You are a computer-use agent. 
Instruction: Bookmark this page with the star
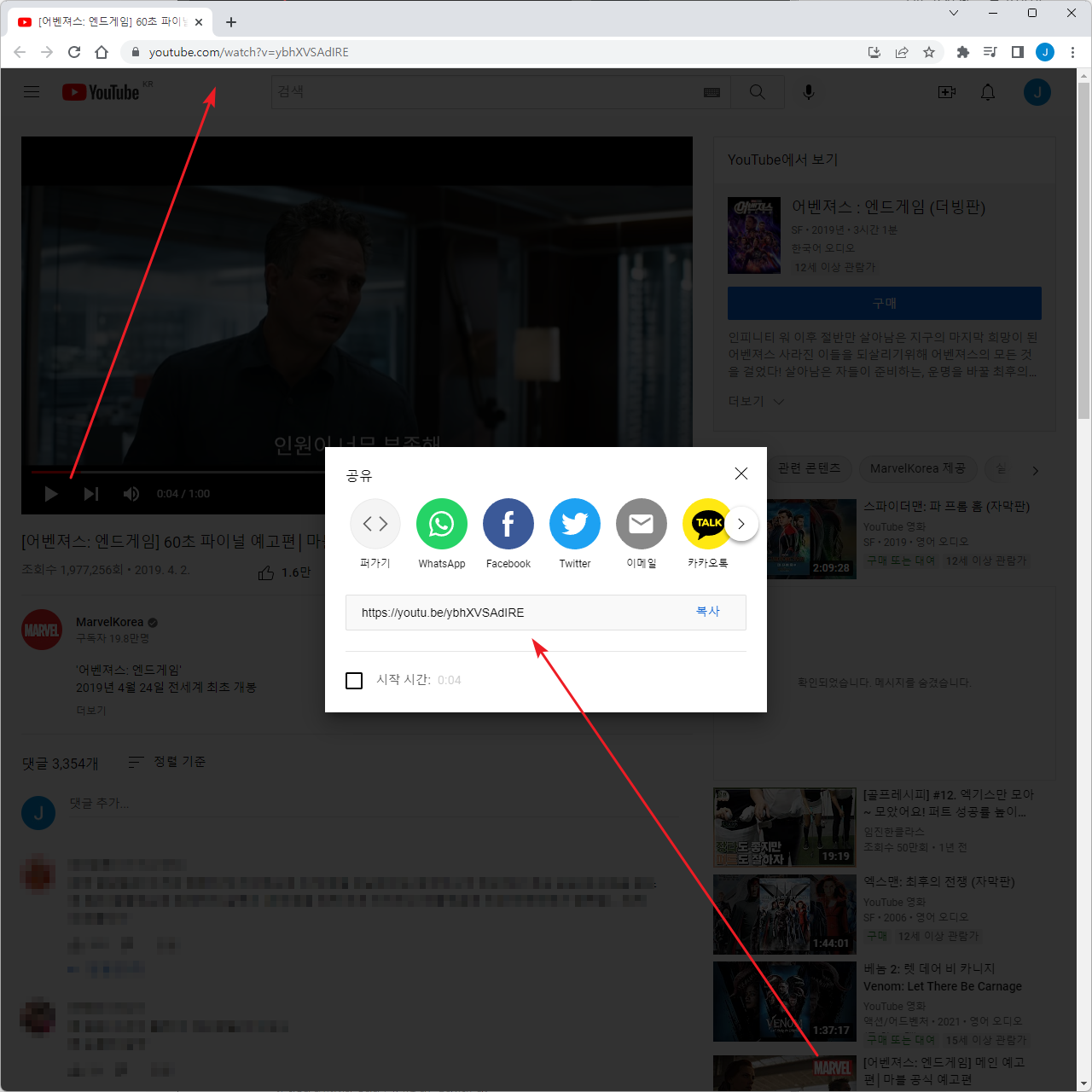click(929, 52)
